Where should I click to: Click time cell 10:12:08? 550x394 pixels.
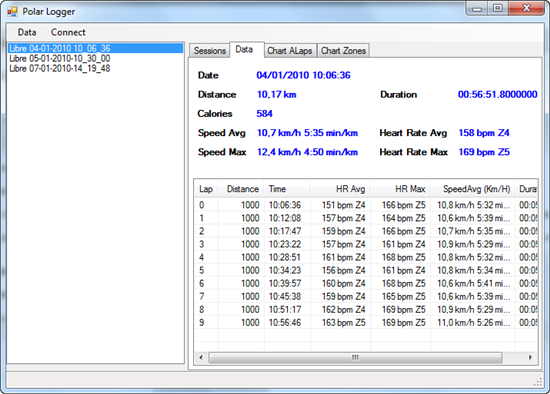coord(285,218)
